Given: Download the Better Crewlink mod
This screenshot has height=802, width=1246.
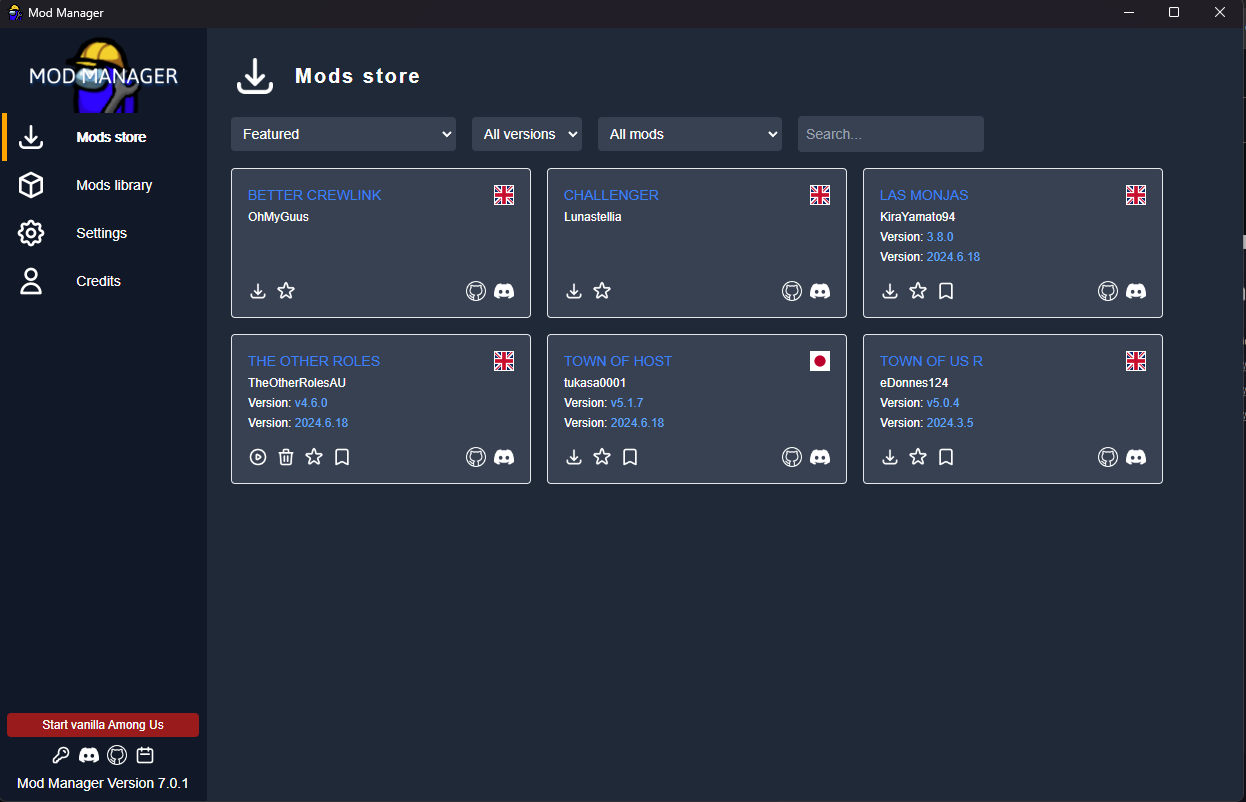Looking at the screenshot, I should [258, 291].
